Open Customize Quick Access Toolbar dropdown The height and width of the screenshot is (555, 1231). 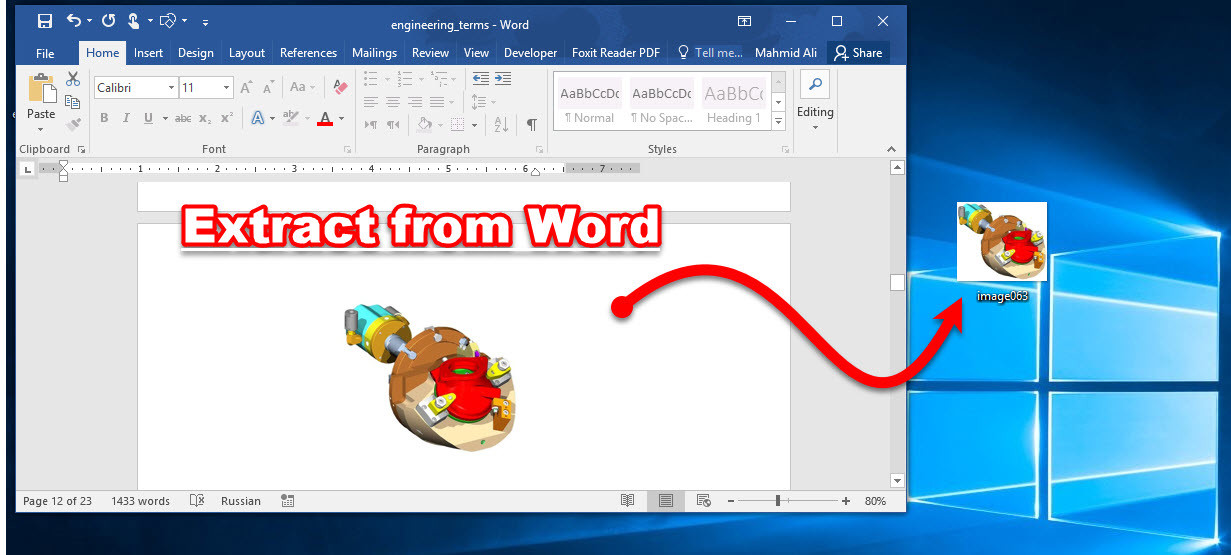(205, 22)
